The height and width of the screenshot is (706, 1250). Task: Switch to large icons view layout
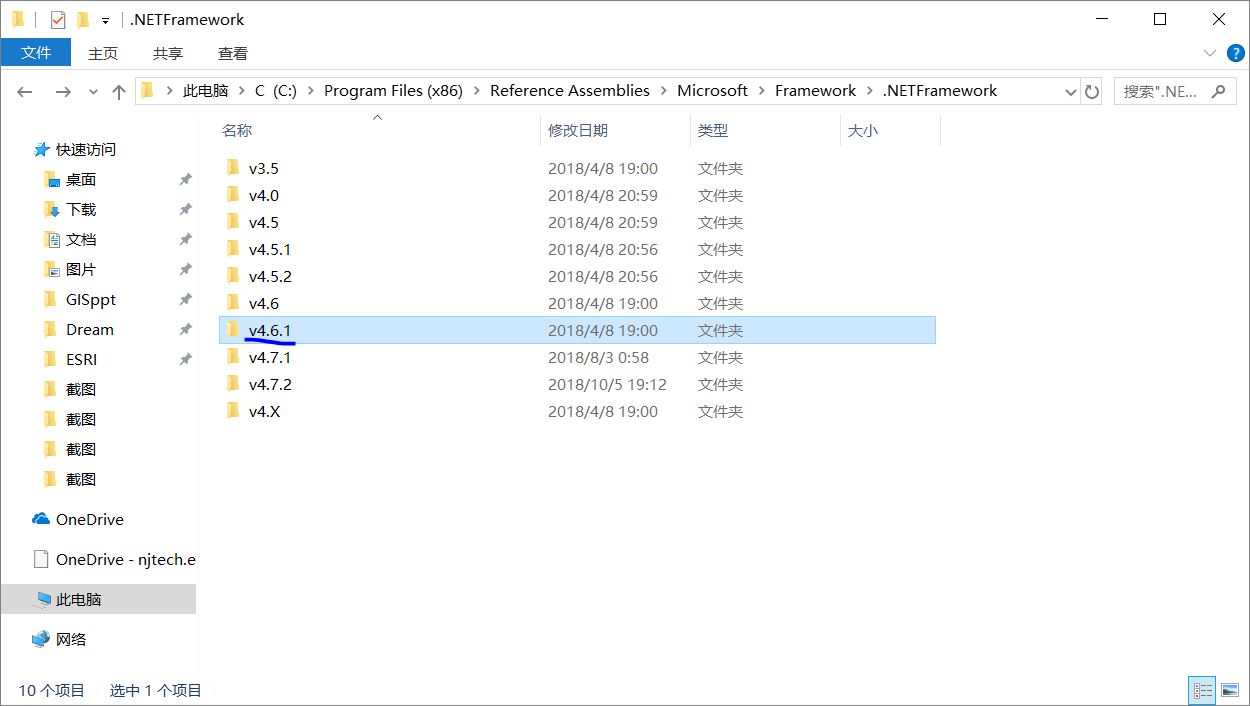tap(1230, 690)
